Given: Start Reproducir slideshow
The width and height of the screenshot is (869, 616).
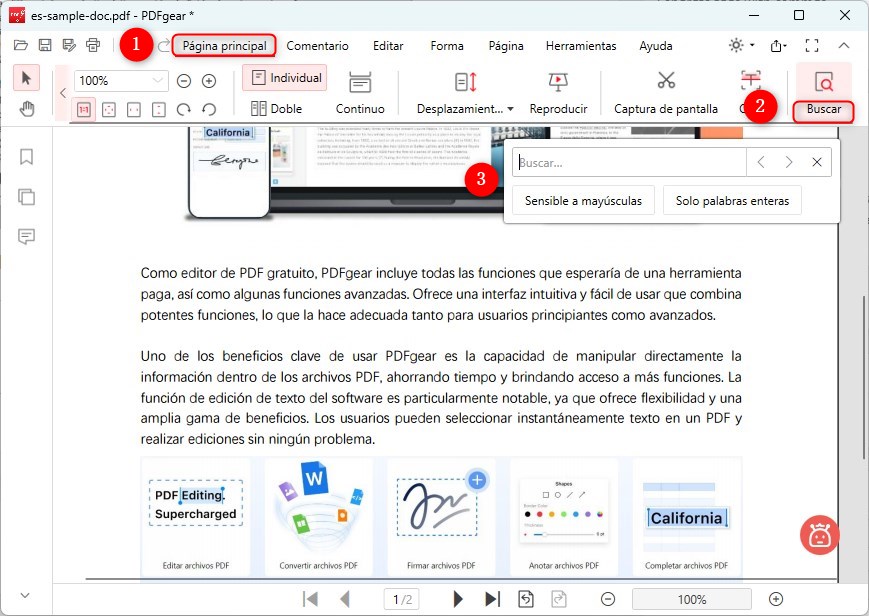Looking at the screenshot, I should click(x=558, y=93).
